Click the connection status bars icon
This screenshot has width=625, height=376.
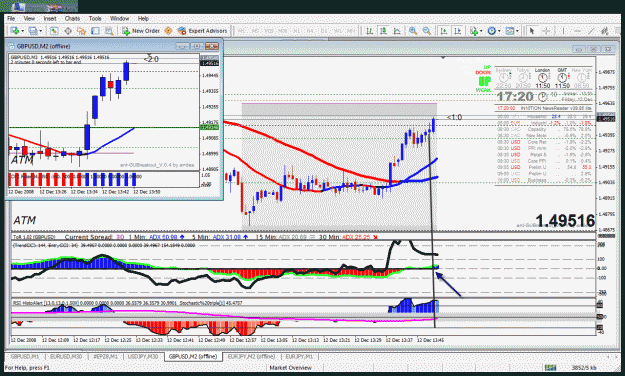(x=550, y=368)
